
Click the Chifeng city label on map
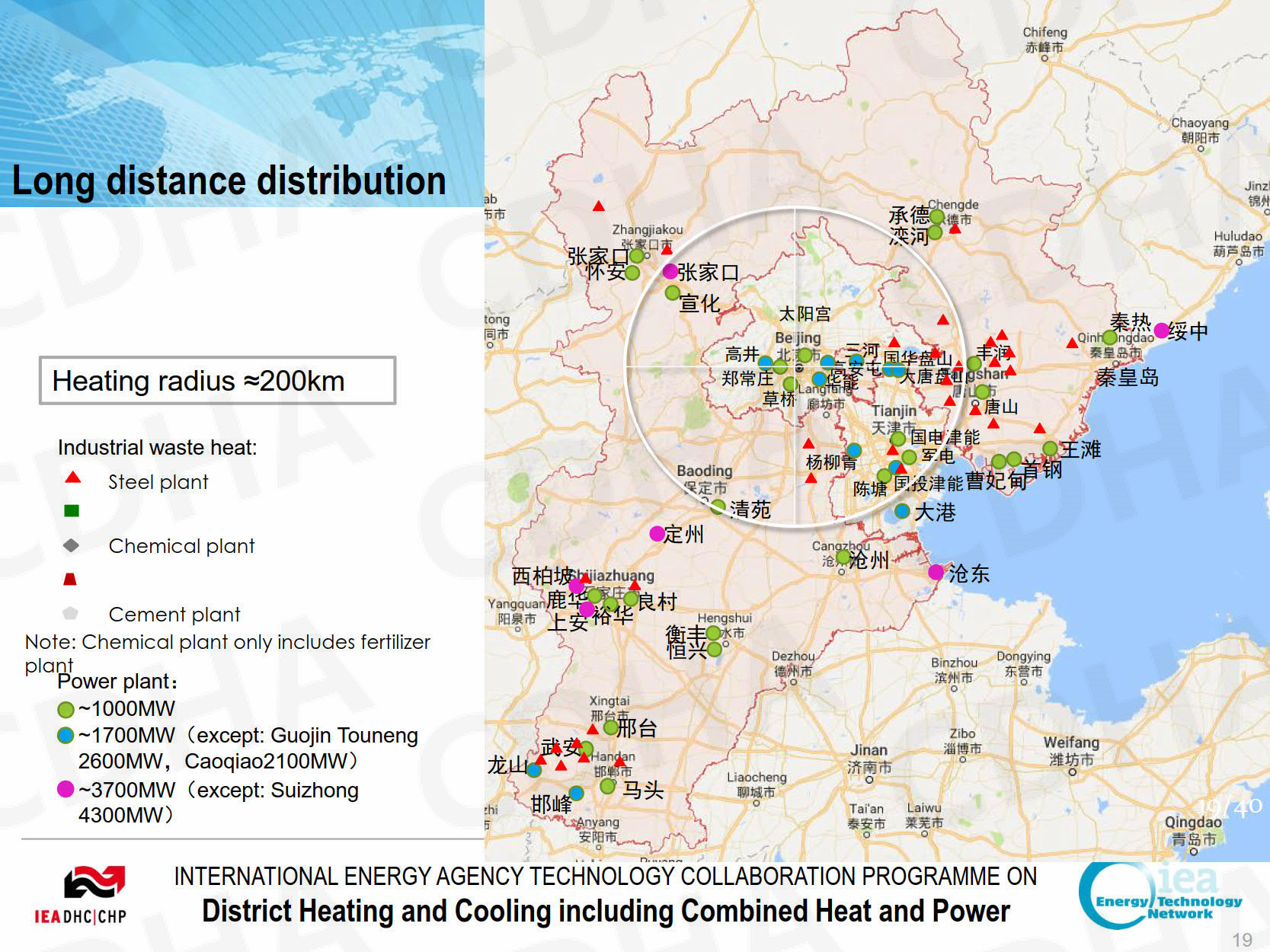pyautogui.click(x=1044, y=33)
